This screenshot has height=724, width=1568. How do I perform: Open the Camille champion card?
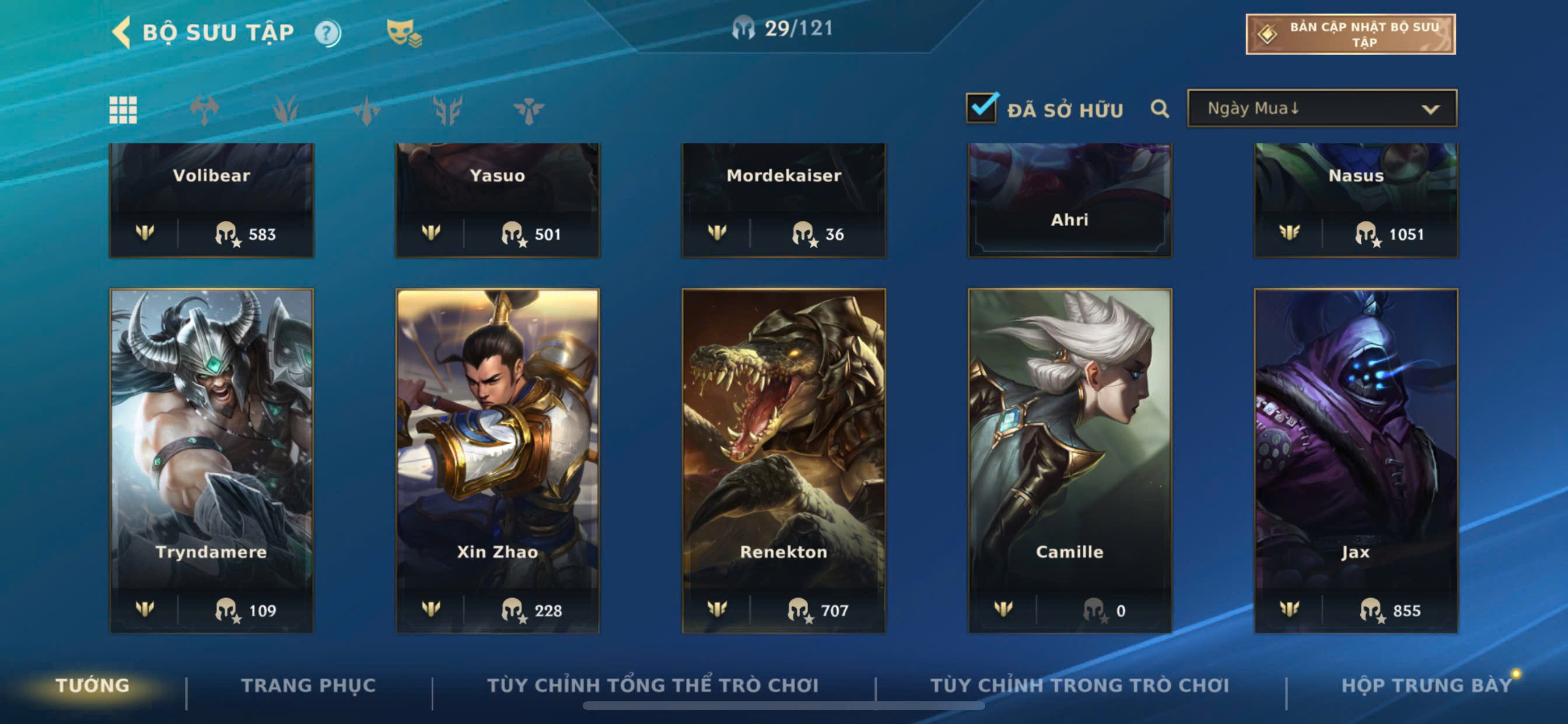(1069, 461)
